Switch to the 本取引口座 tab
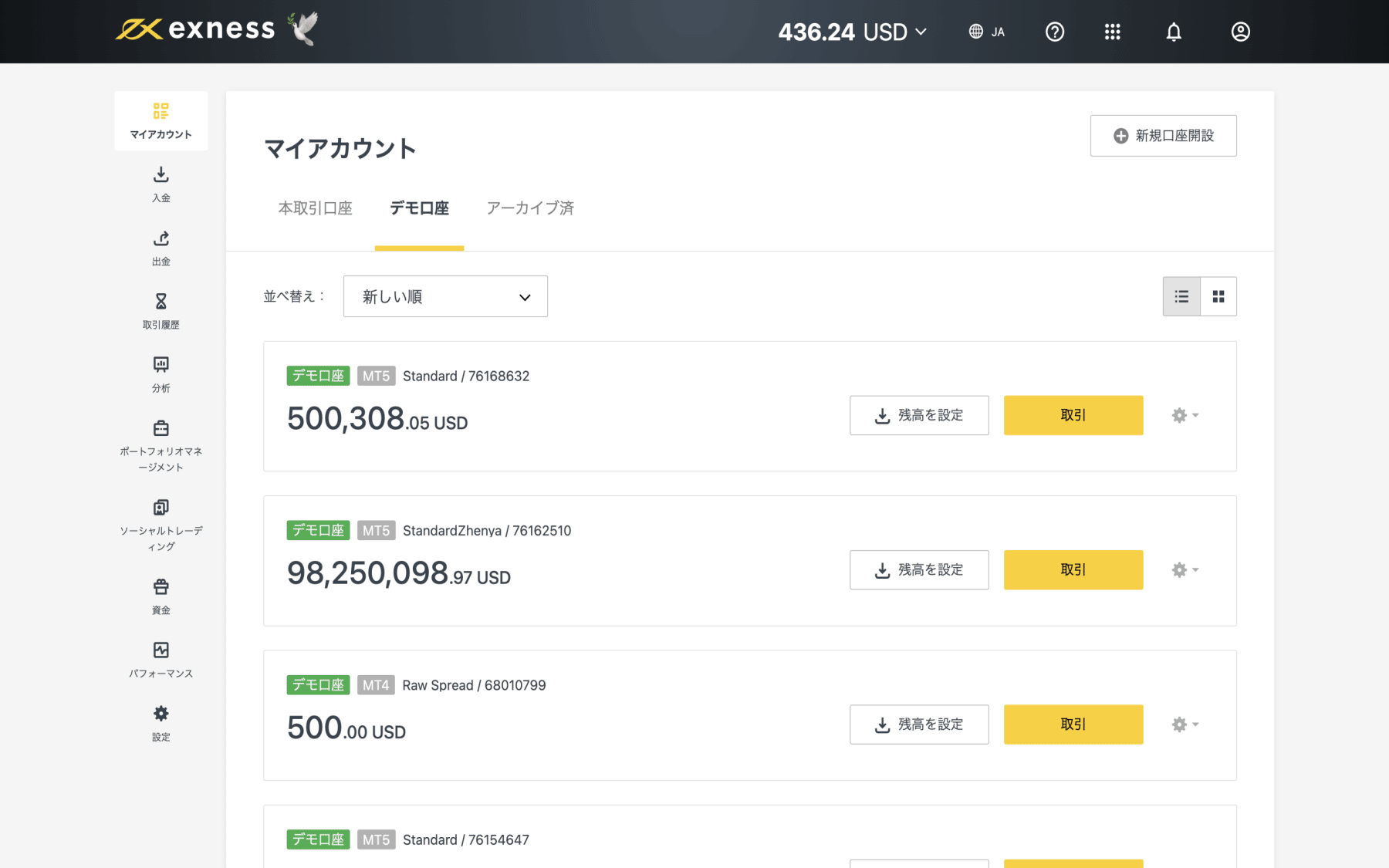 click(x=315, y=208)
